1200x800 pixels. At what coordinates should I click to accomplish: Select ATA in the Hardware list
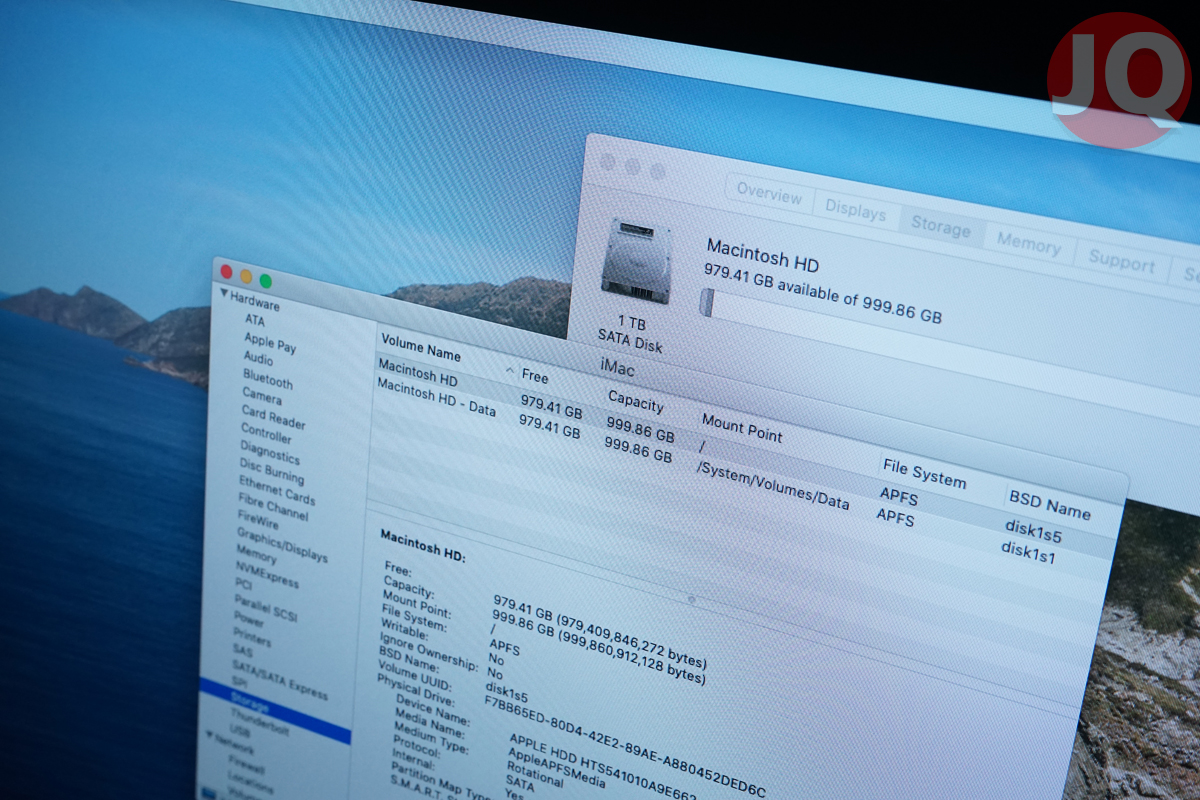(x=255, y=321)
